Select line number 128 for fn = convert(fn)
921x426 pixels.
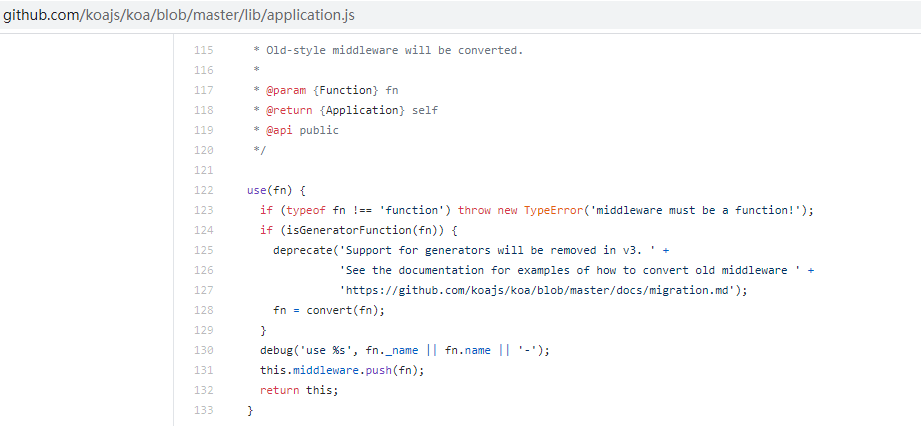coord(203,310)
